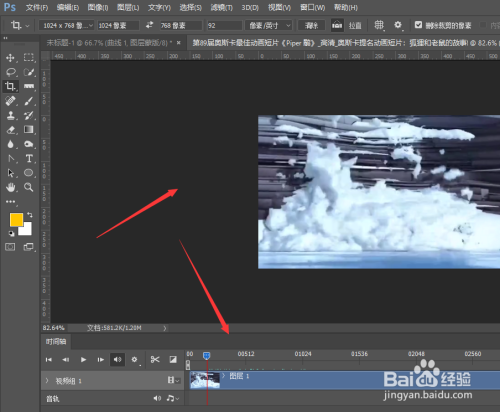Select the Gradient tool

pos(29,129)
